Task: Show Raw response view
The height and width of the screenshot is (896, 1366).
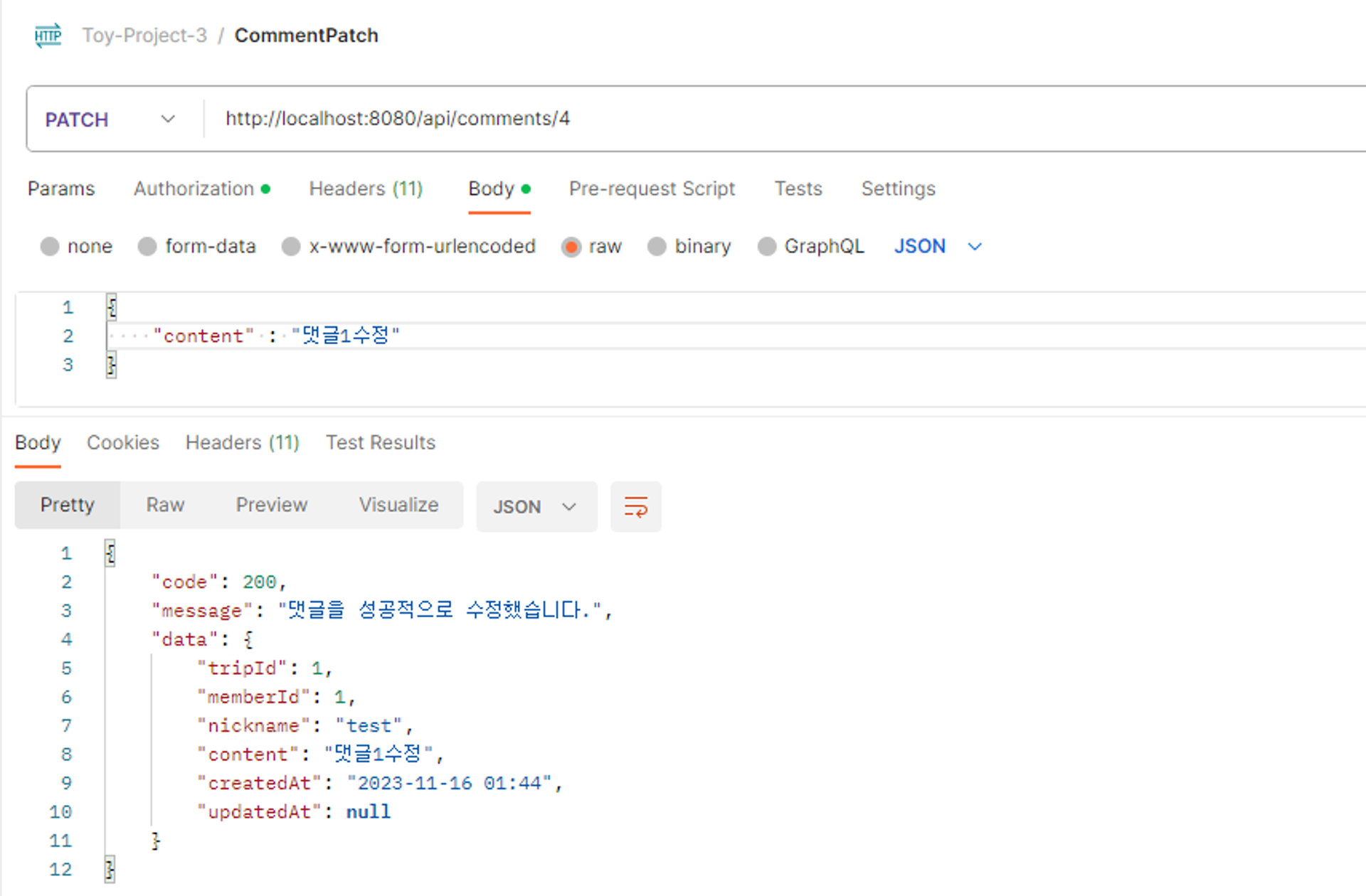Action: (x=165, y=505)
